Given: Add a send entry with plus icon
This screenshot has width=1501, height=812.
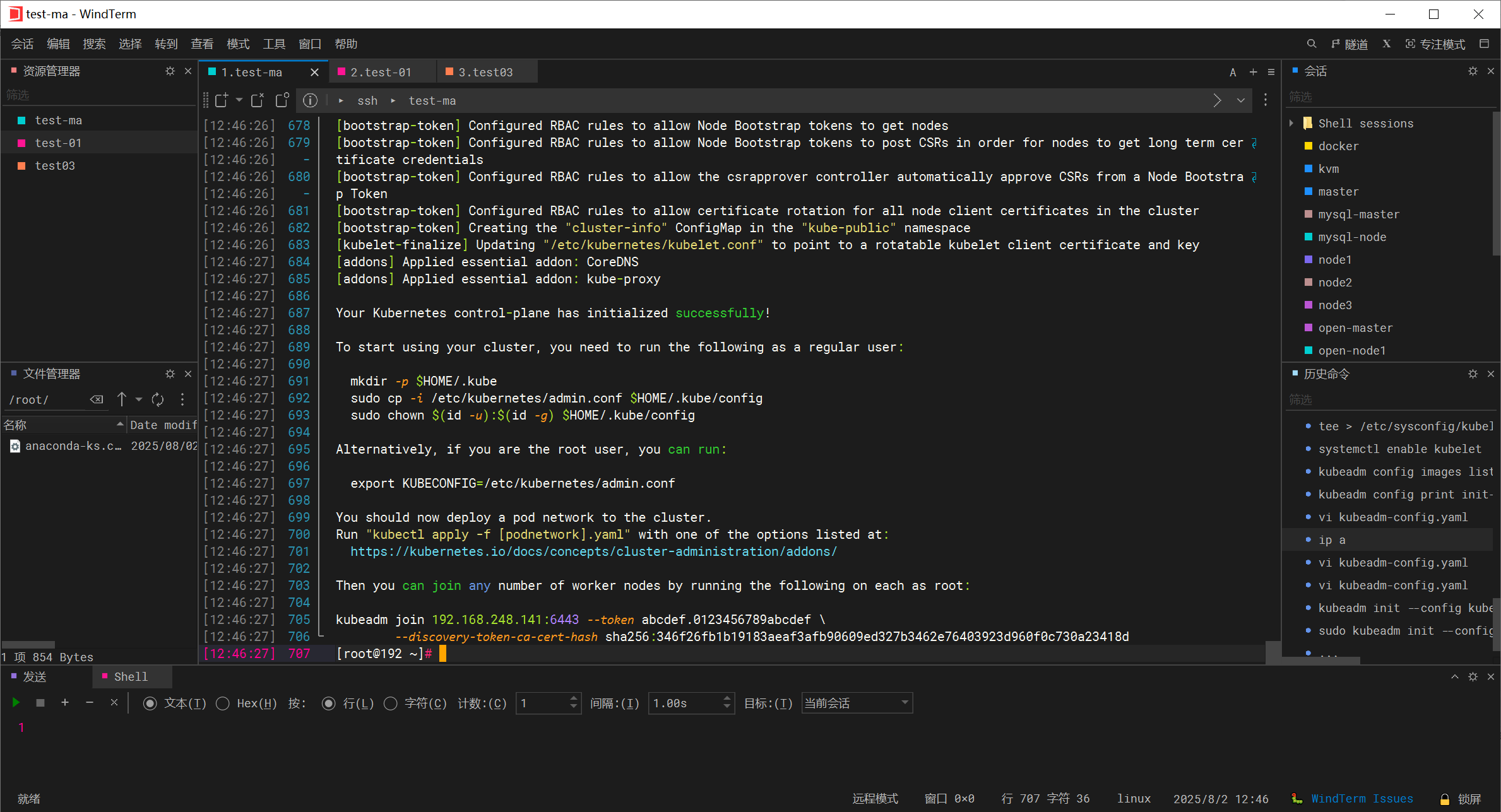Looking at the screenshot, I should [x=65, y=702].
